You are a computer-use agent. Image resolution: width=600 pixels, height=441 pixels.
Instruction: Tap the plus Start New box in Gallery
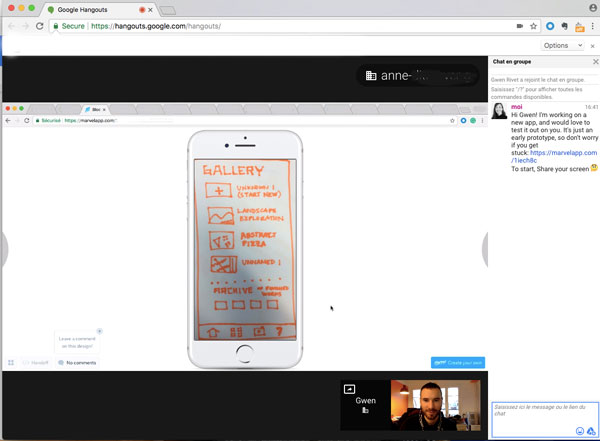[x=218, y=190]
